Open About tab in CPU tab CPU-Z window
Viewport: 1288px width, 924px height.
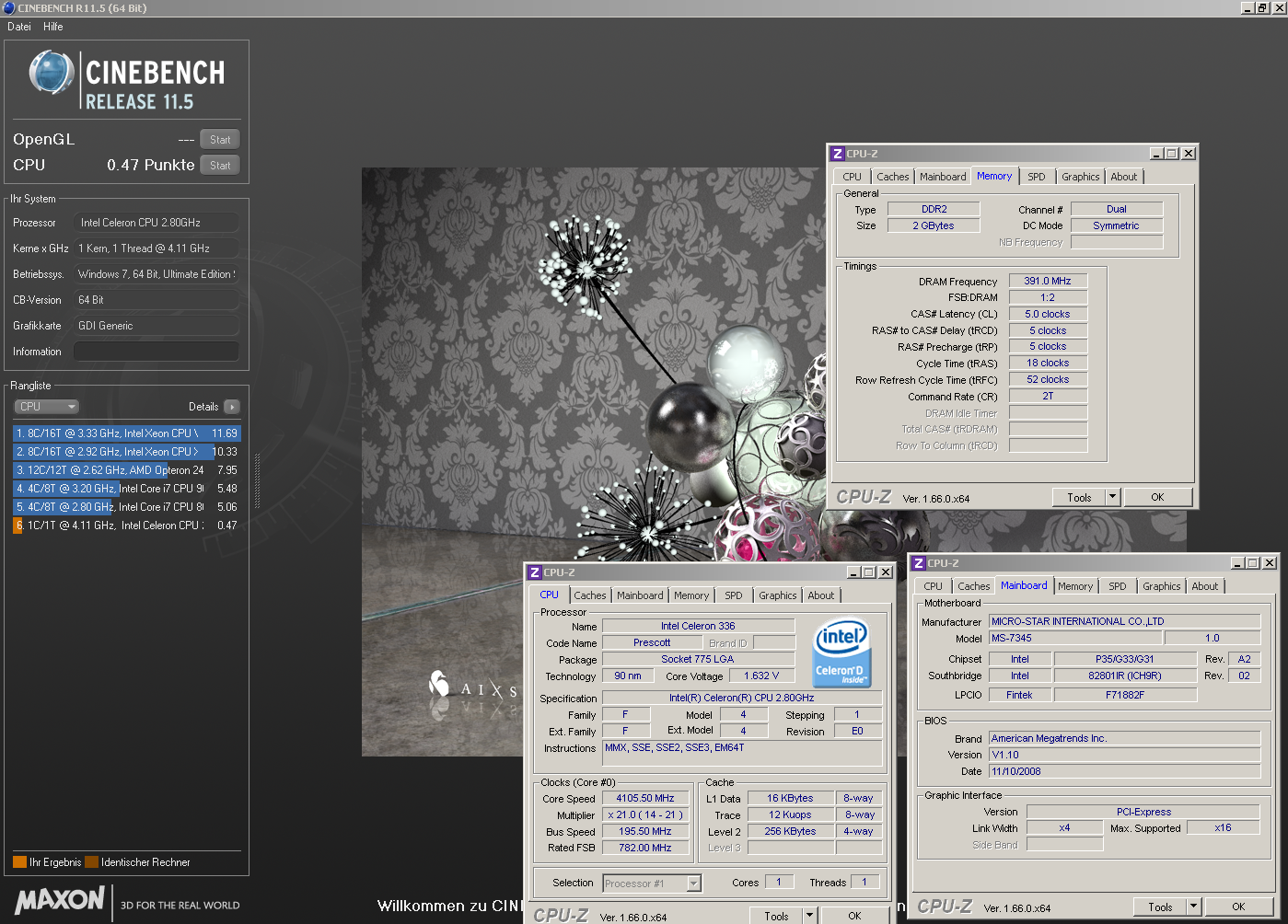click(x=820, y=595)
